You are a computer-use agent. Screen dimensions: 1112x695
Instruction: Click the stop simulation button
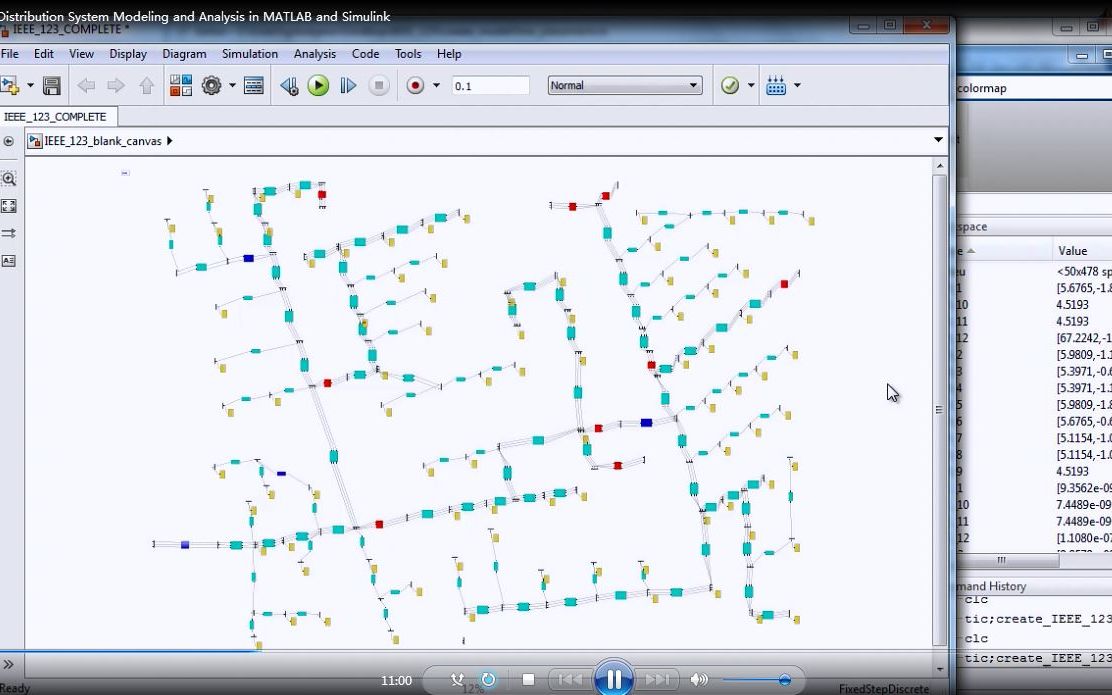pyautogui.click(x=376, y=85)
